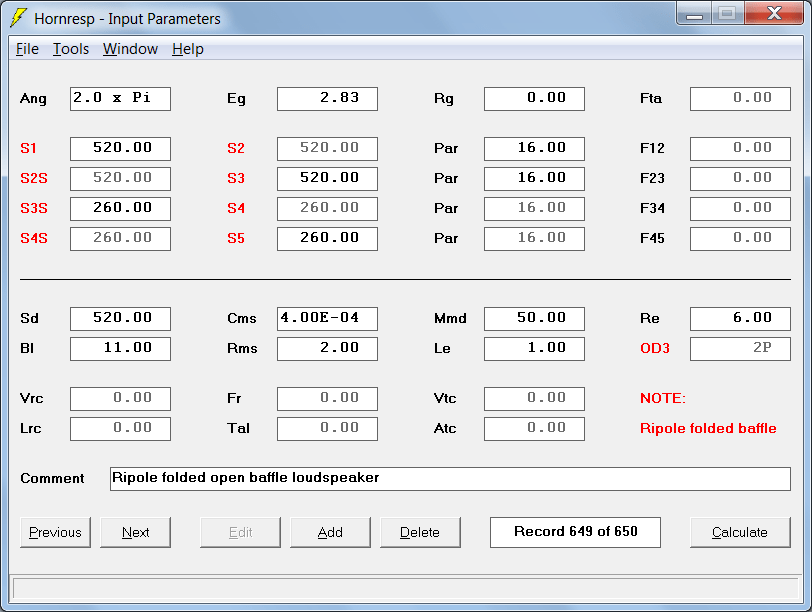Select the Bl field with 11.00
812x612 pixels.
(x=120, y=348)
